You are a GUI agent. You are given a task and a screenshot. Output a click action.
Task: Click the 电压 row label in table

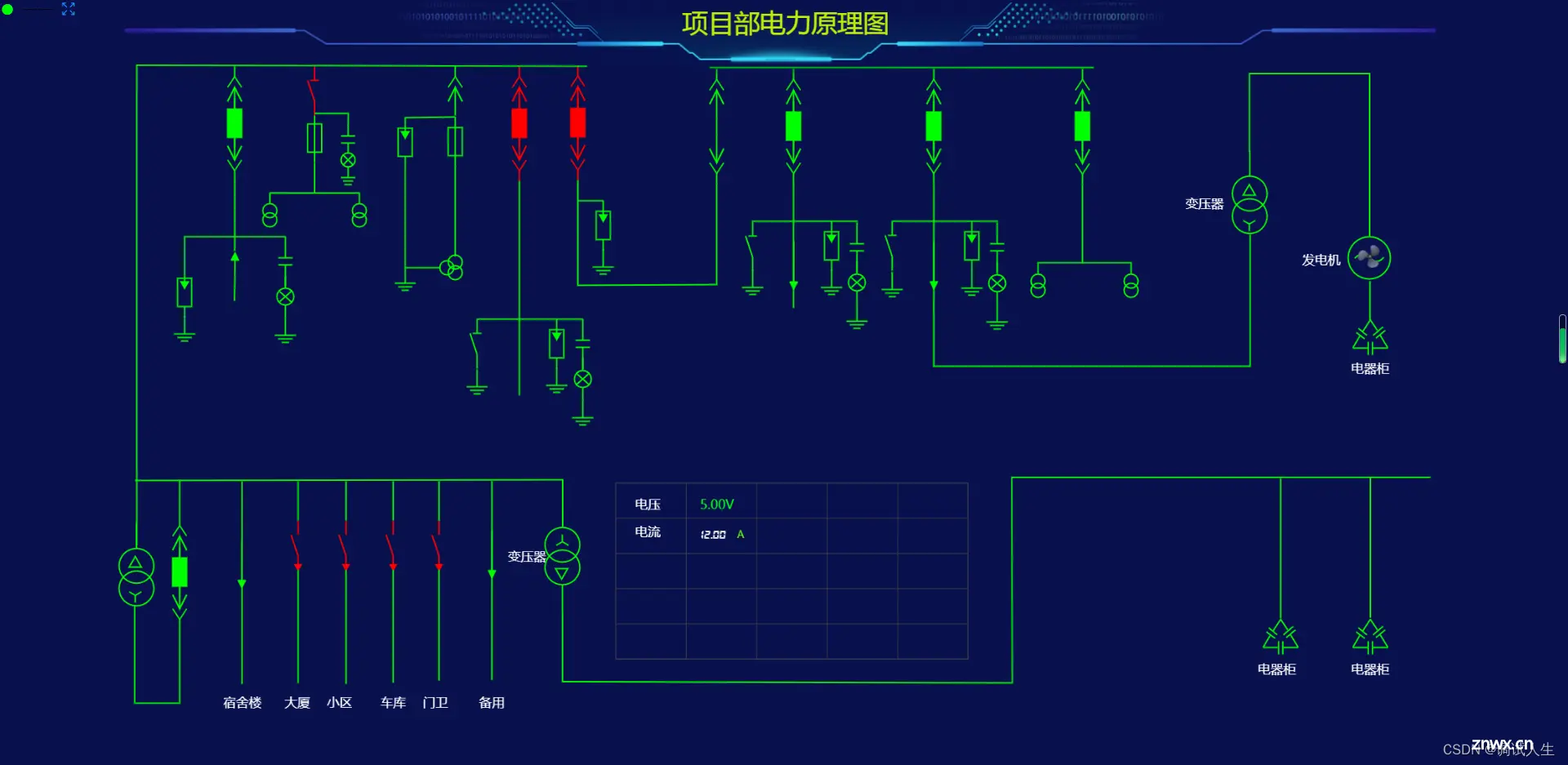648,505
